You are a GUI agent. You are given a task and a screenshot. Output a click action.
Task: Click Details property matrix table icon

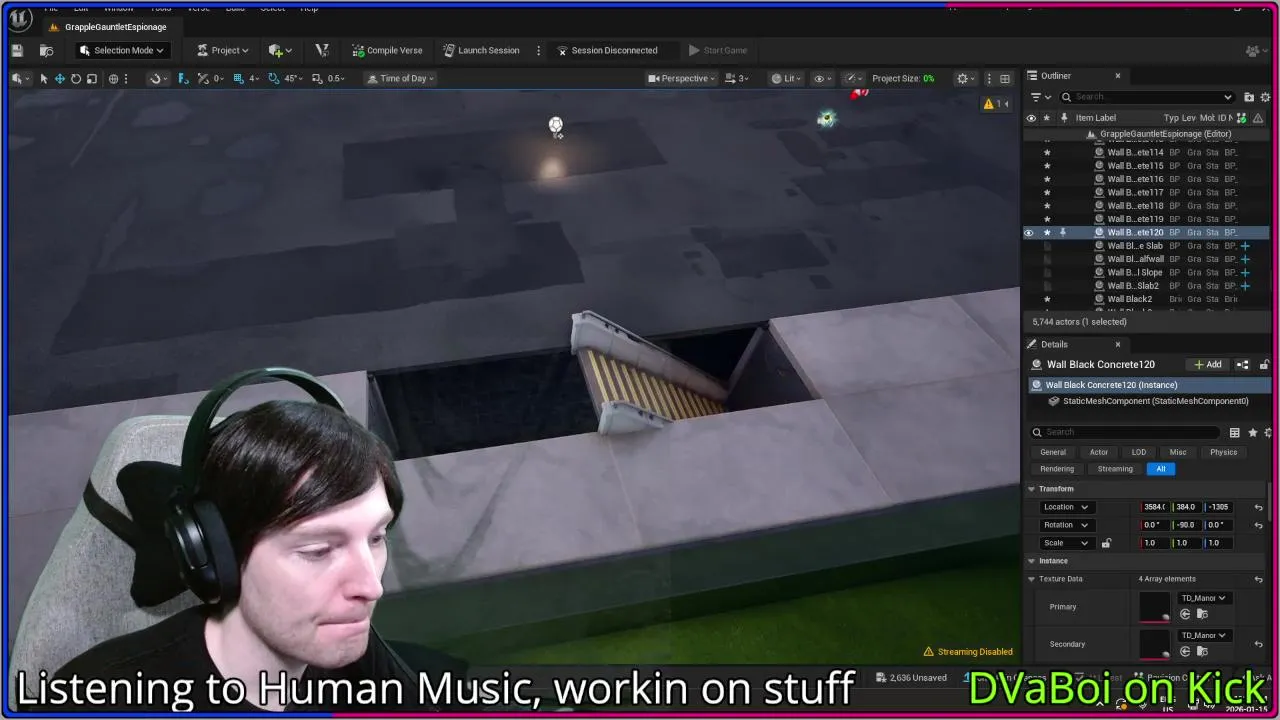[1235, 432]
